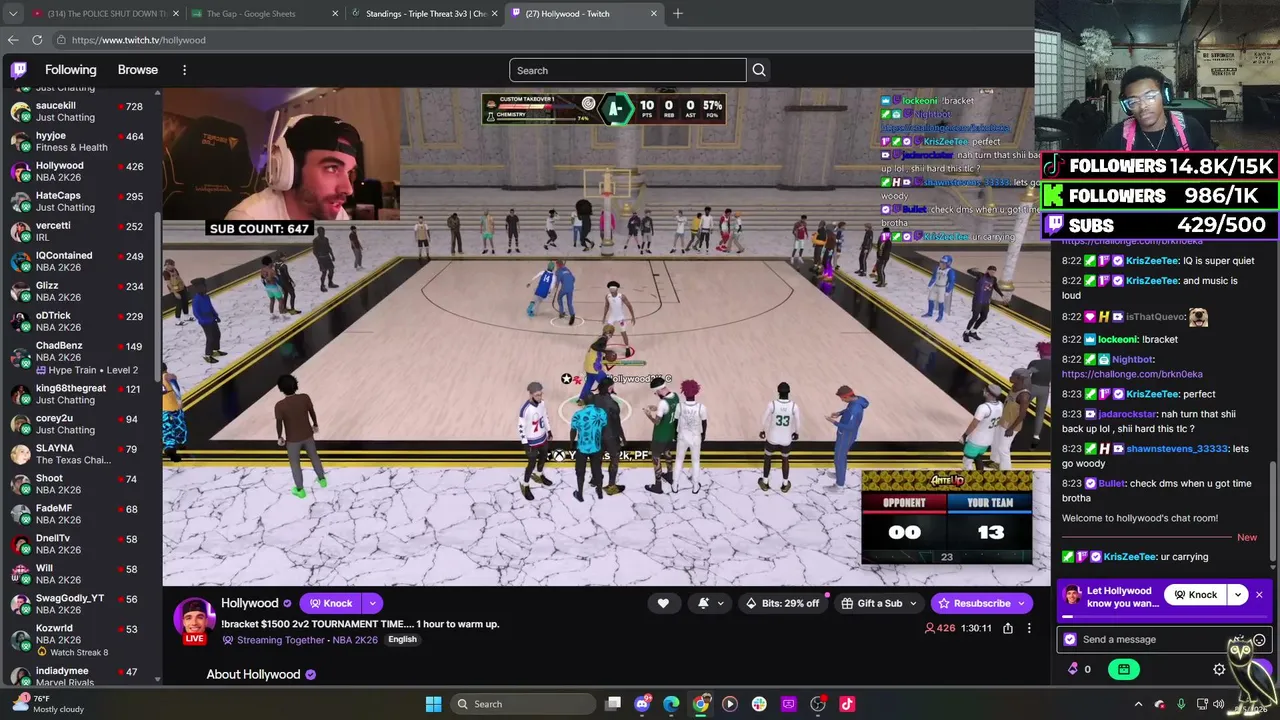
Task: Open the Twitch home logo
Action: point(19,70)
